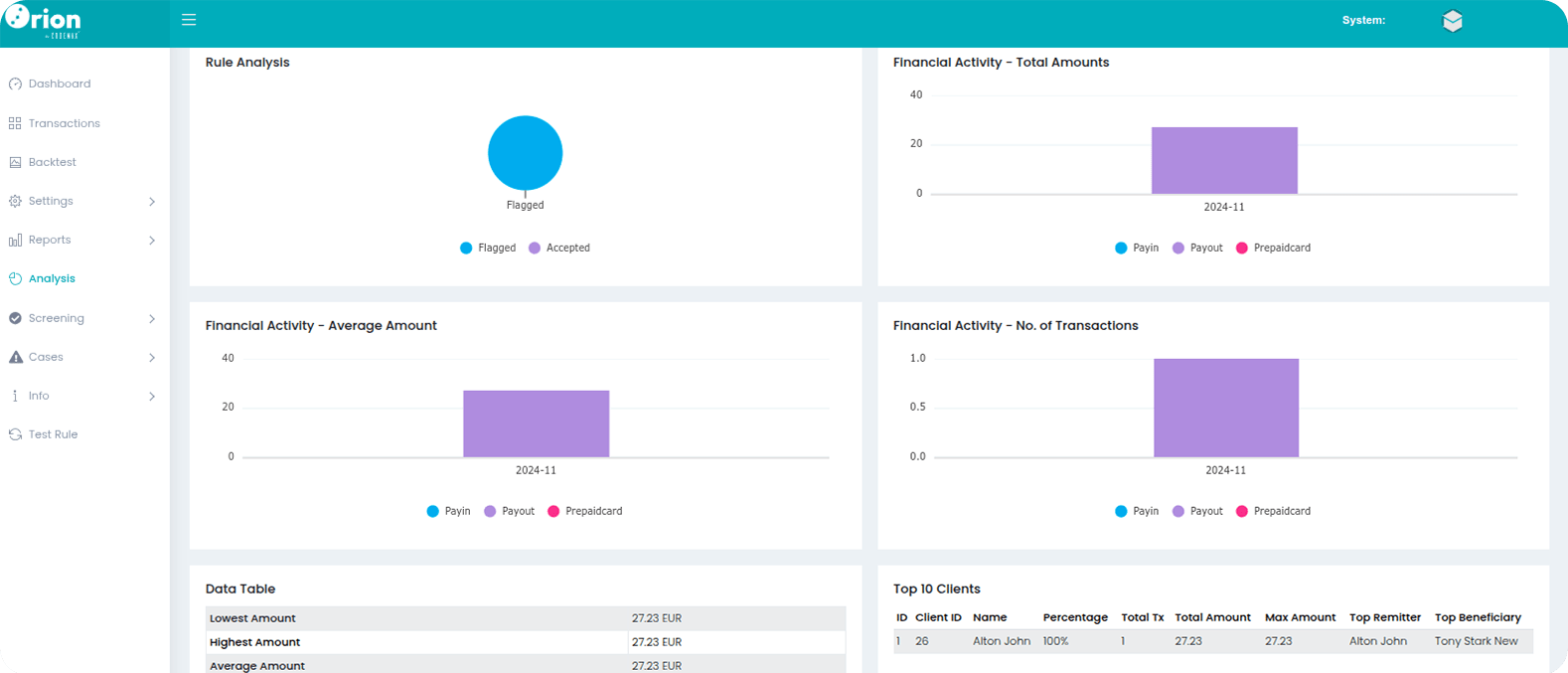
Task: Click the hamburger menu icon
Action: click(189, 20)
